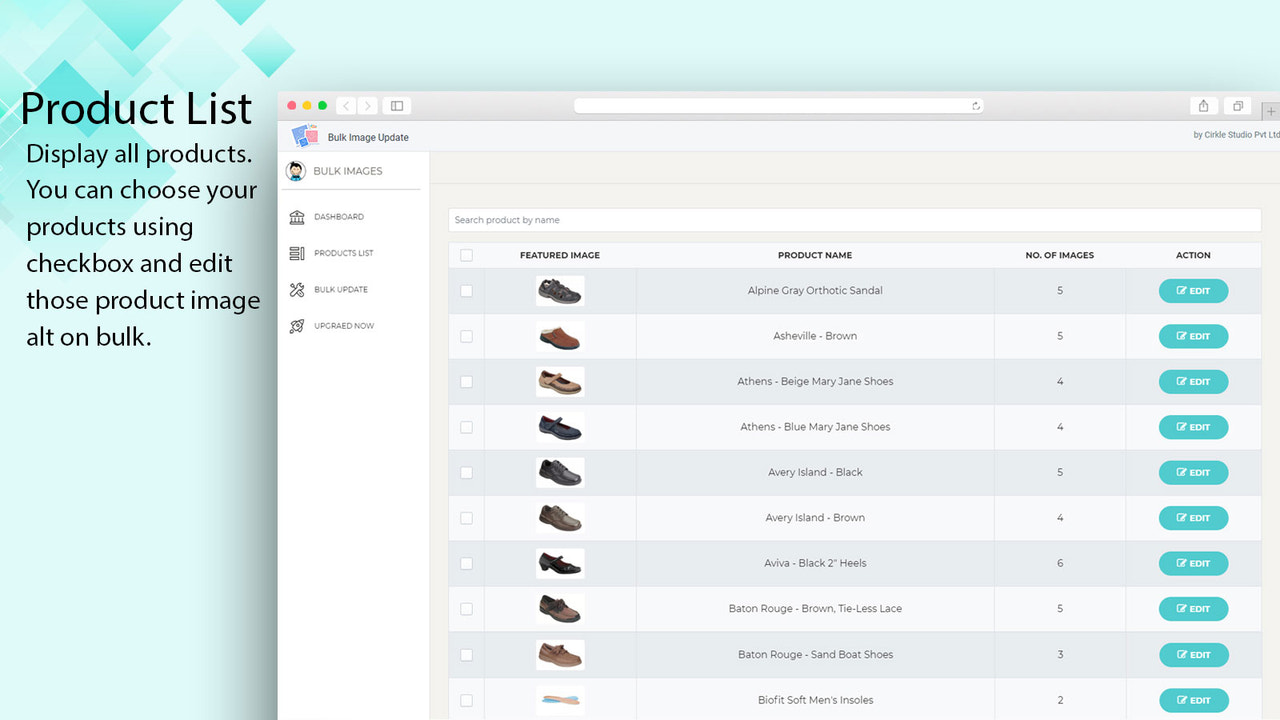
Task: Click Edit for Biofit Soft Men's Insoles
Action: [1193, 700]
